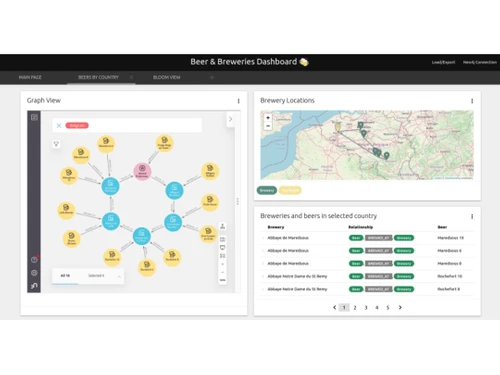The height and width of the screenshot is (375, 500).
Task: Fit graph to screen icon
Action: pos(223,256)
